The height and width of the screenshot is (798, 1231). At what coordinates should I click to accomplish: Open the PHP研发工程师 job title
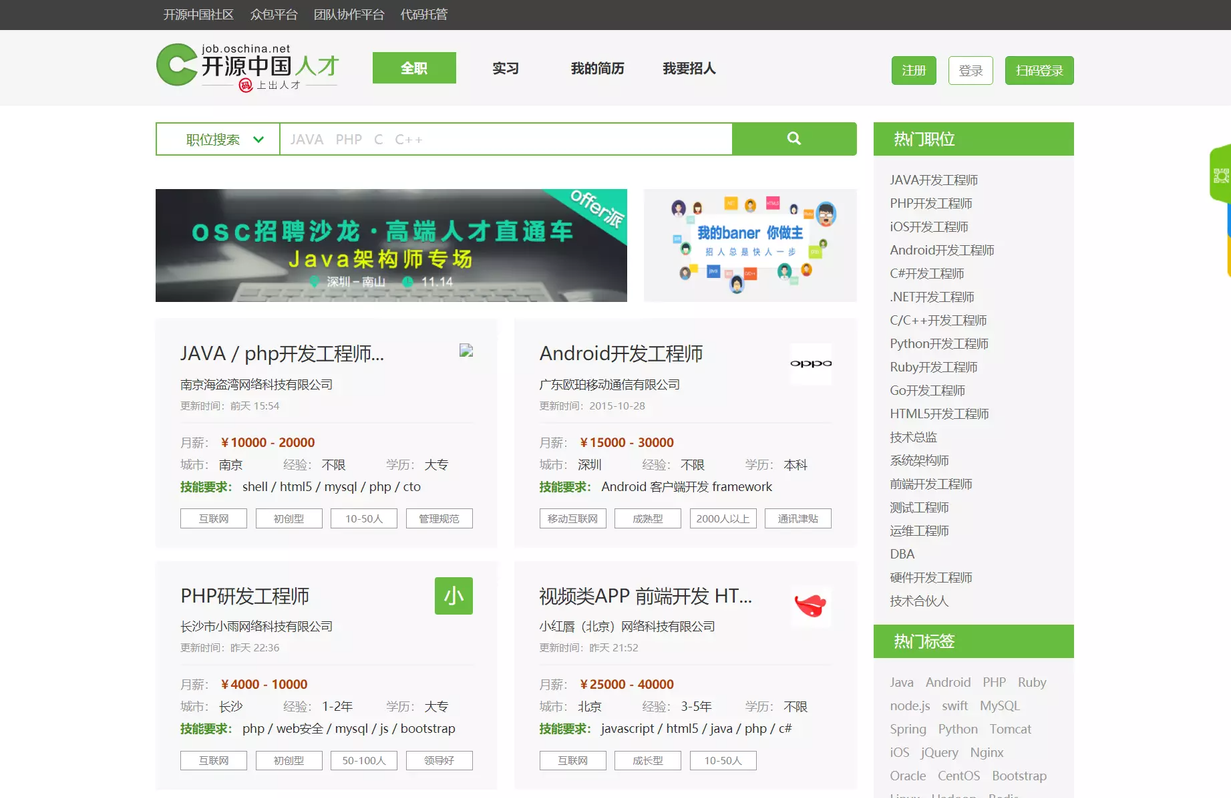245,596
